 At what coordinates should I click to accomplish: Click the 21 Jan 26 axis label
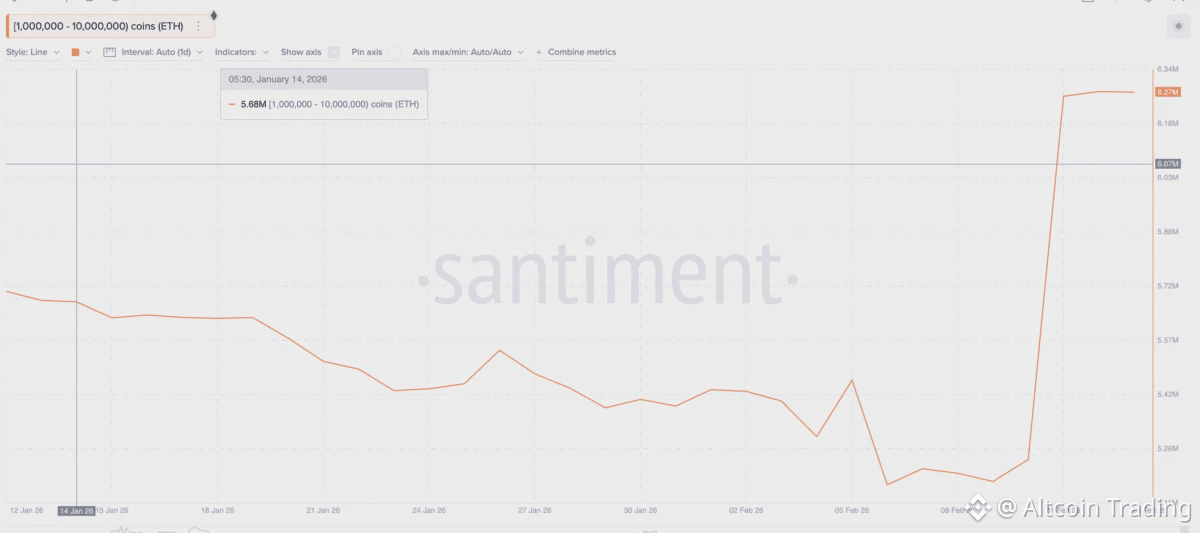point(323,510)
